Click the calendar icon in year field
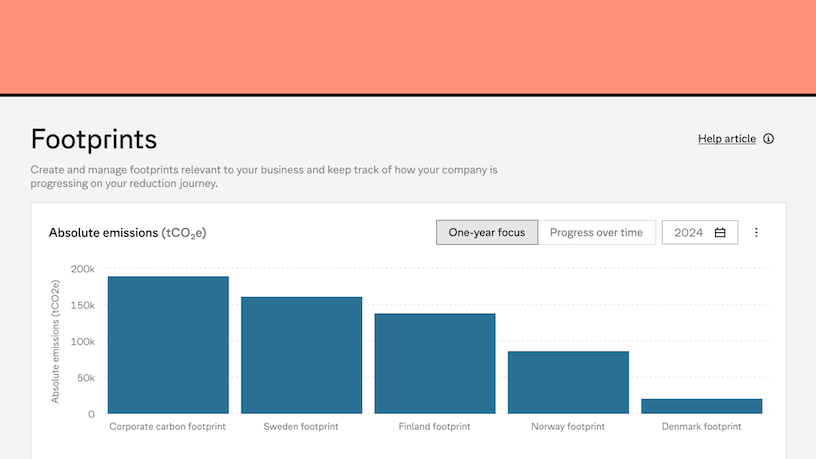Viewport: 816px width, 459px height. [x=720, y=233]
